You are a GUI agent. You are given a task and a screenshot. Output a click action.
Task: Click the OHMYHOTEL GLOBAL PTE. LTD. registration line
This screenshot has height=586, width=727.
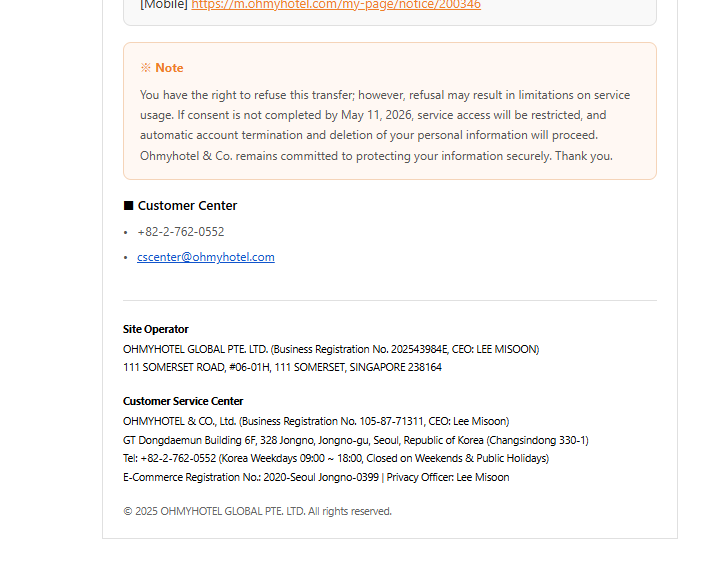point(331,349)
